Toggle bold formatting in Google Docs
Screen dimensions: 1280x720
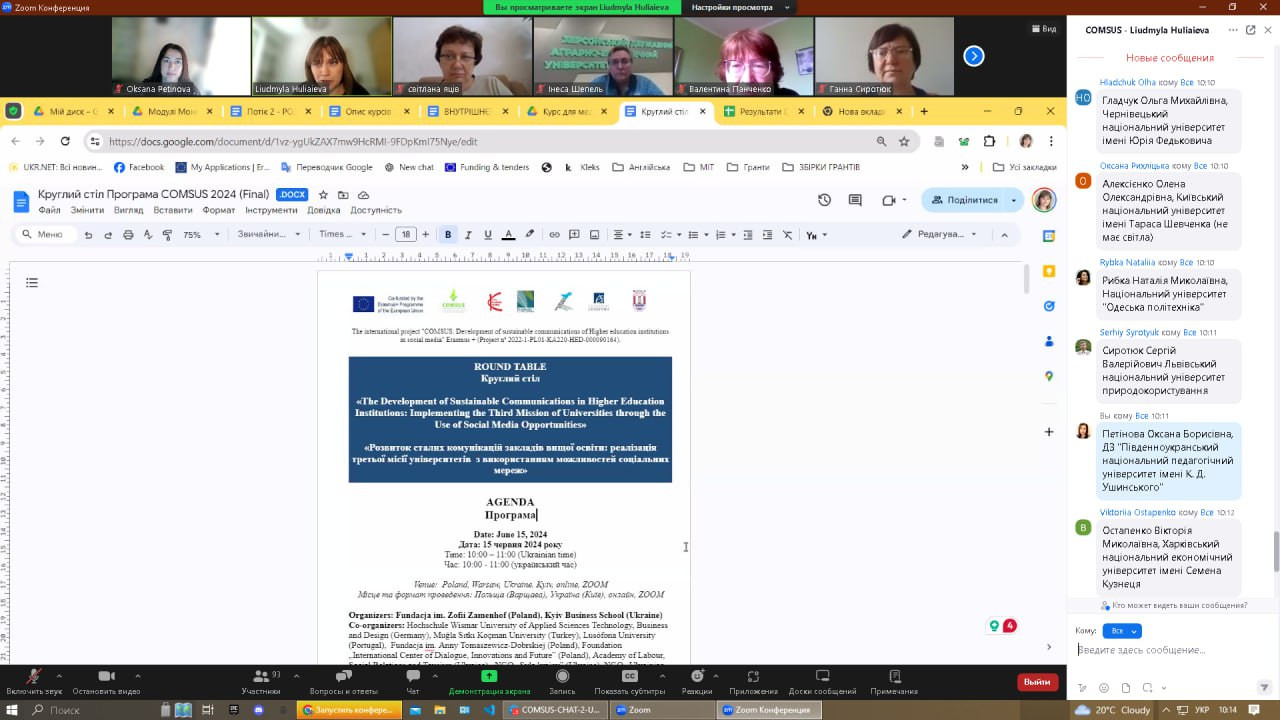tap(447, 235)
